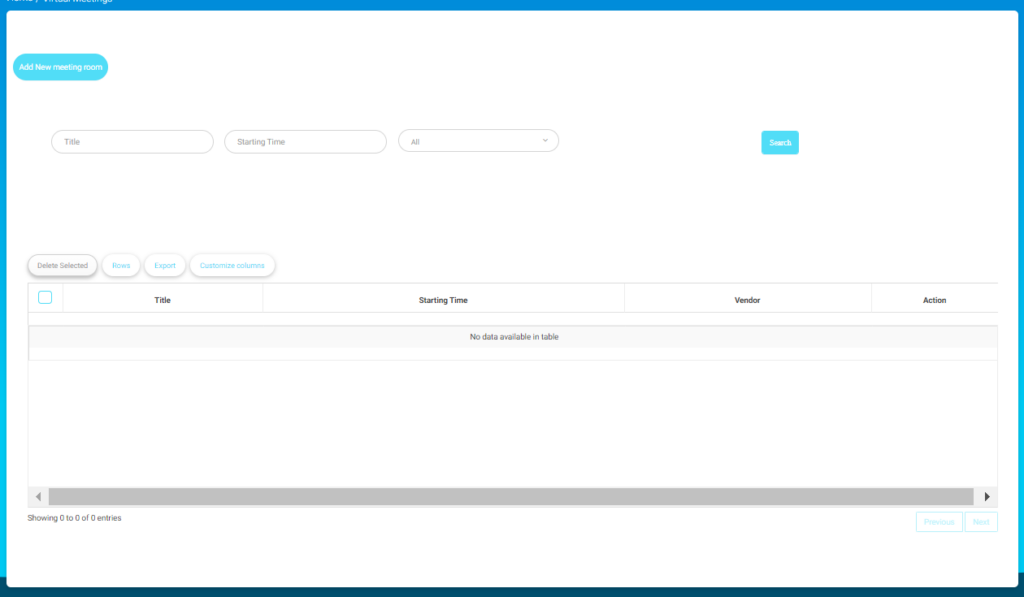This screenshot has height=597, width=1024.
Task: Click the Add New meeting room button
Action: tap(61, 67)
